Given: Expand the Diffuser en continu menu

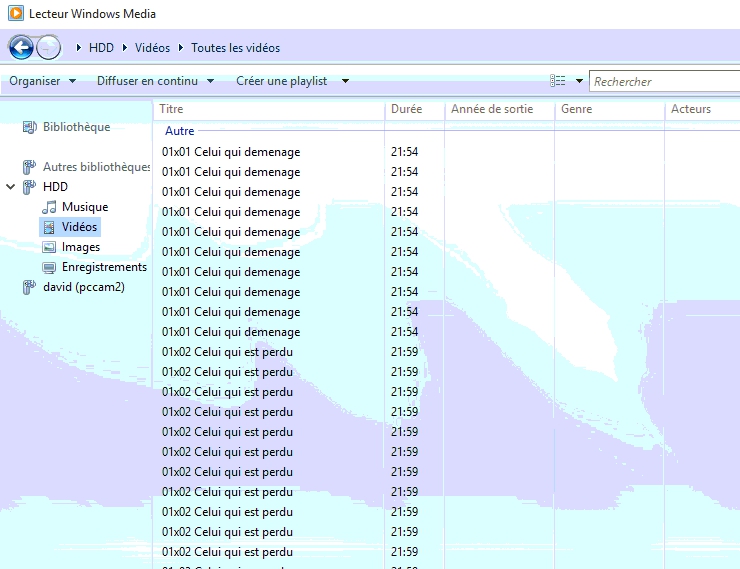Looking at the screenshot, I should pyautogui.click(x=155, y=81).
